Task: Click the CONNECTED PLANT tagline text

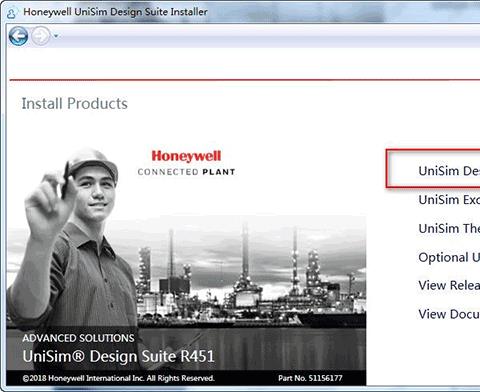Action: pos(186,172)
